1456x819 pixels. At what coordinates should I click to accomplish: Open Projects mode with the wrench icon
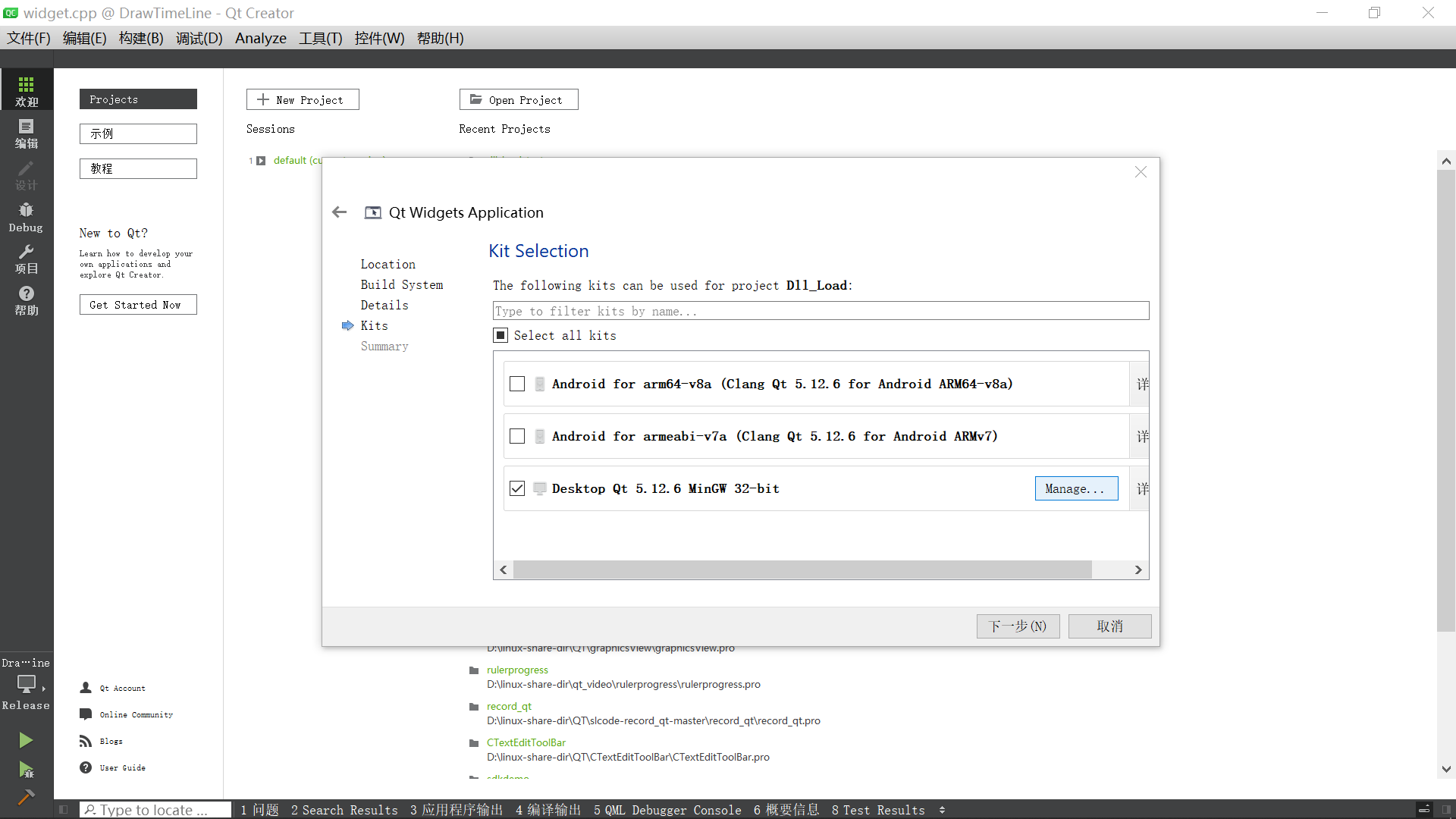pos(27,259)
